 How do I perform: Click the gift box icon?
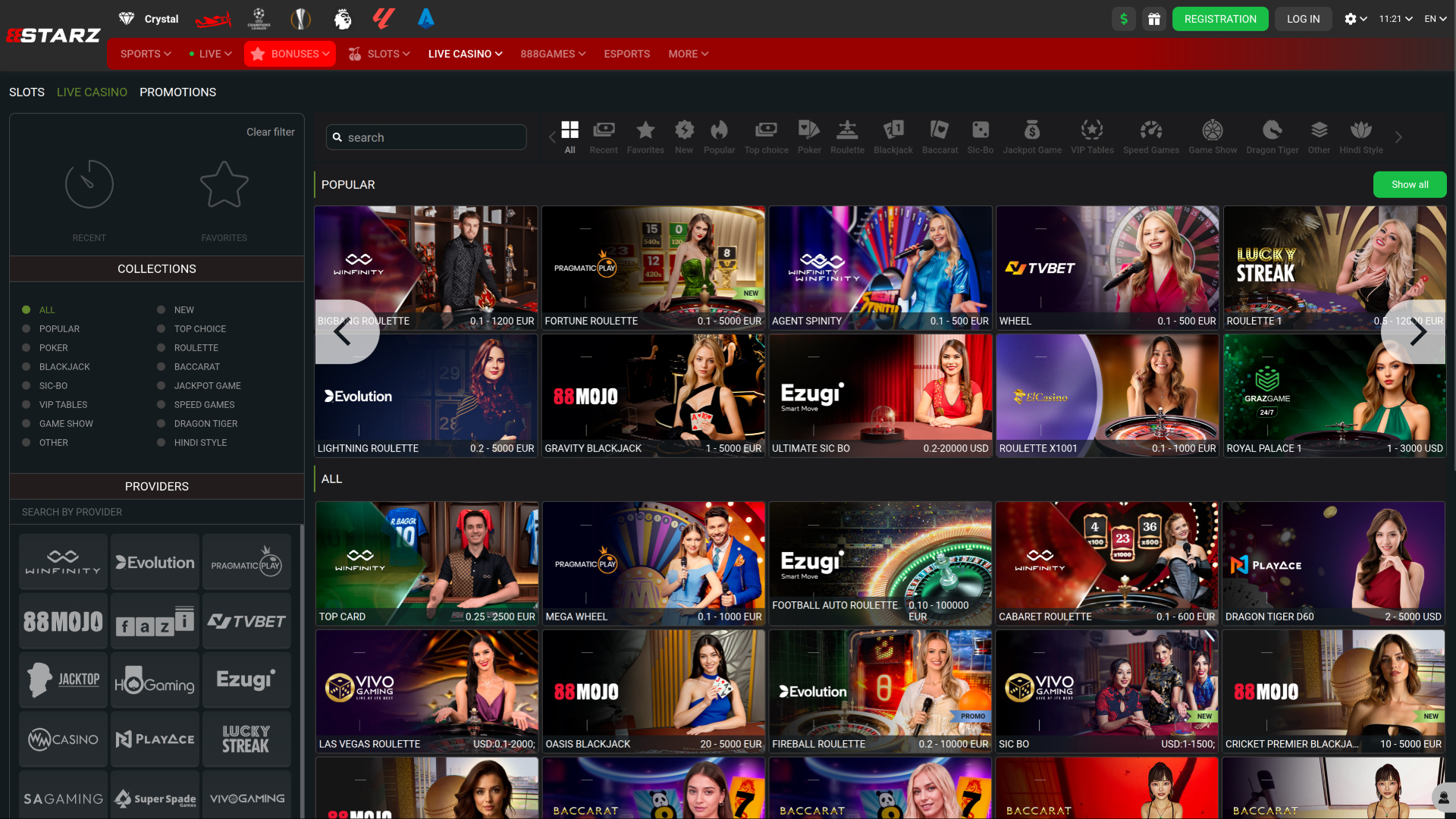click(x=1153, y=18)
